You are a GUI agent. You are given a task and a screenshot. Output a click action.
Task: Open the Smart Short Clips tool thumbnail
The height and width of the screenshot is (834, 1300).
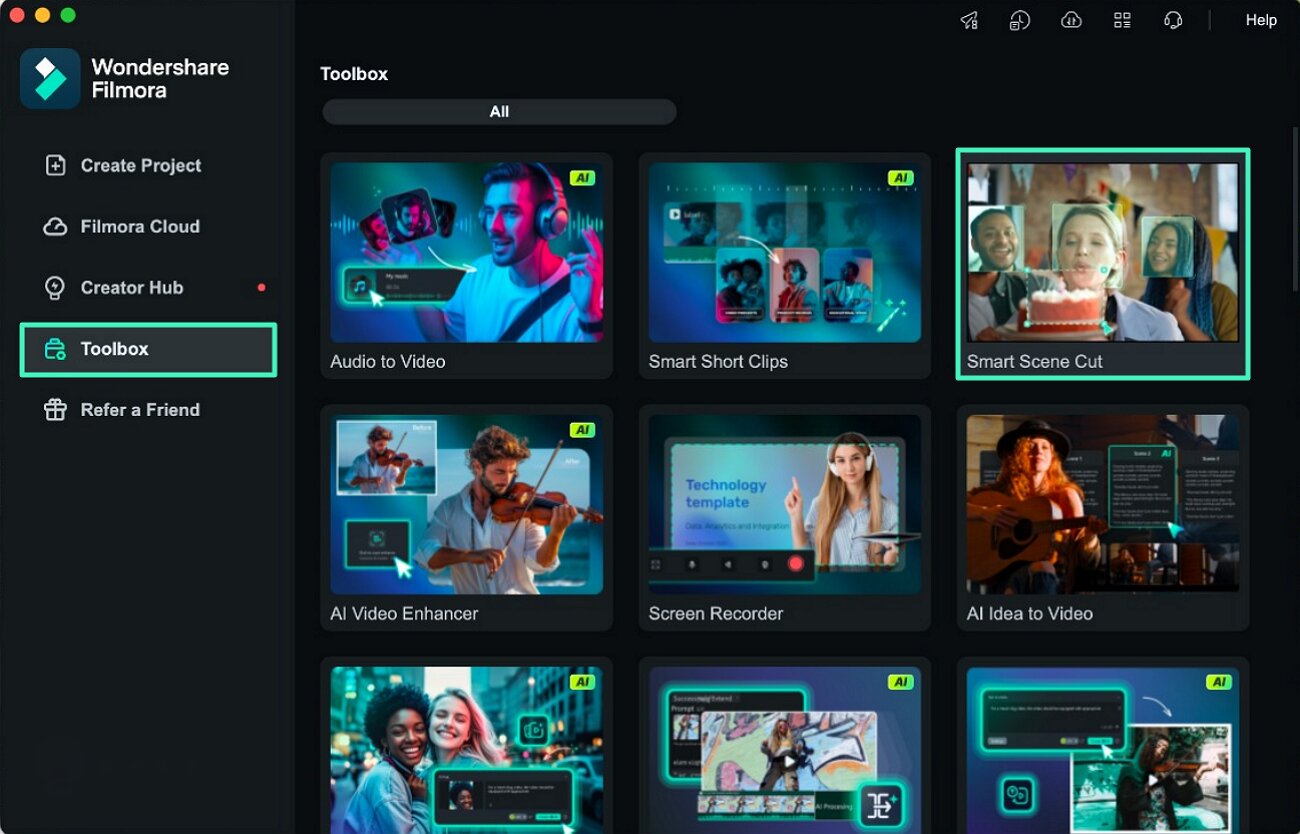(x=785, y=253)
